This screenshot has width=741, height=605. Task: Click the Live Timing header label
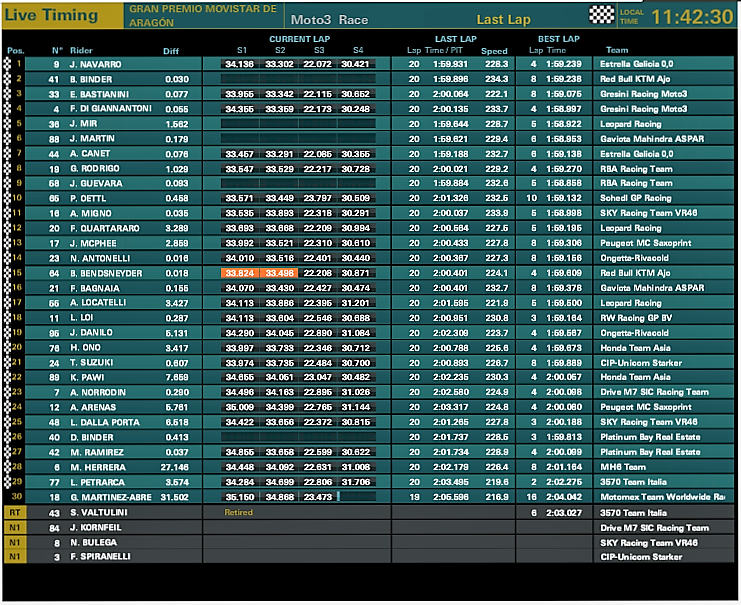click(52, 15)
